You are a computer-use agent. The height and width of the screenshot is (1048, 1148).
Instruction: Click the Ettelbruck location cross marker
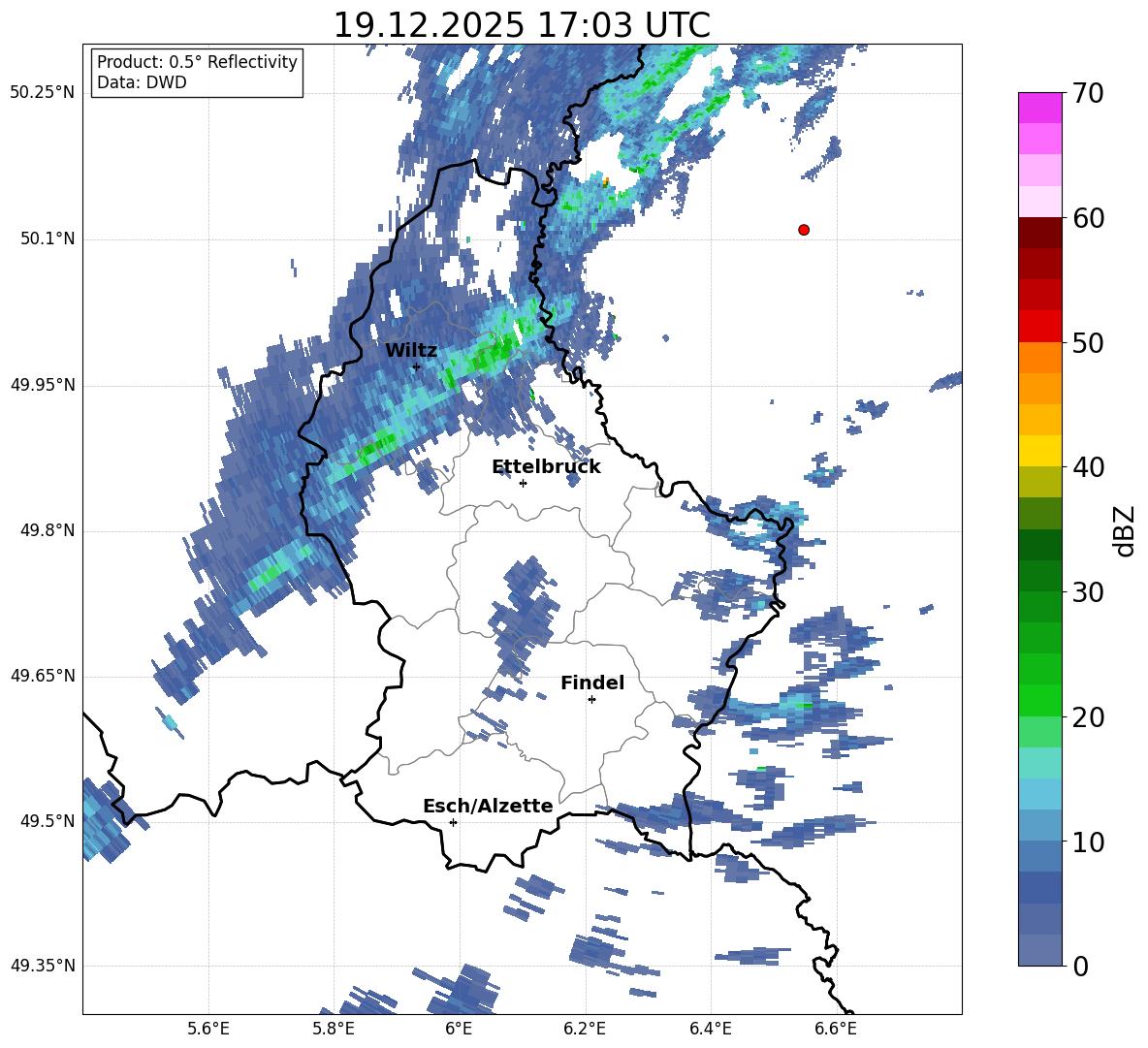[x=523, y=483]
